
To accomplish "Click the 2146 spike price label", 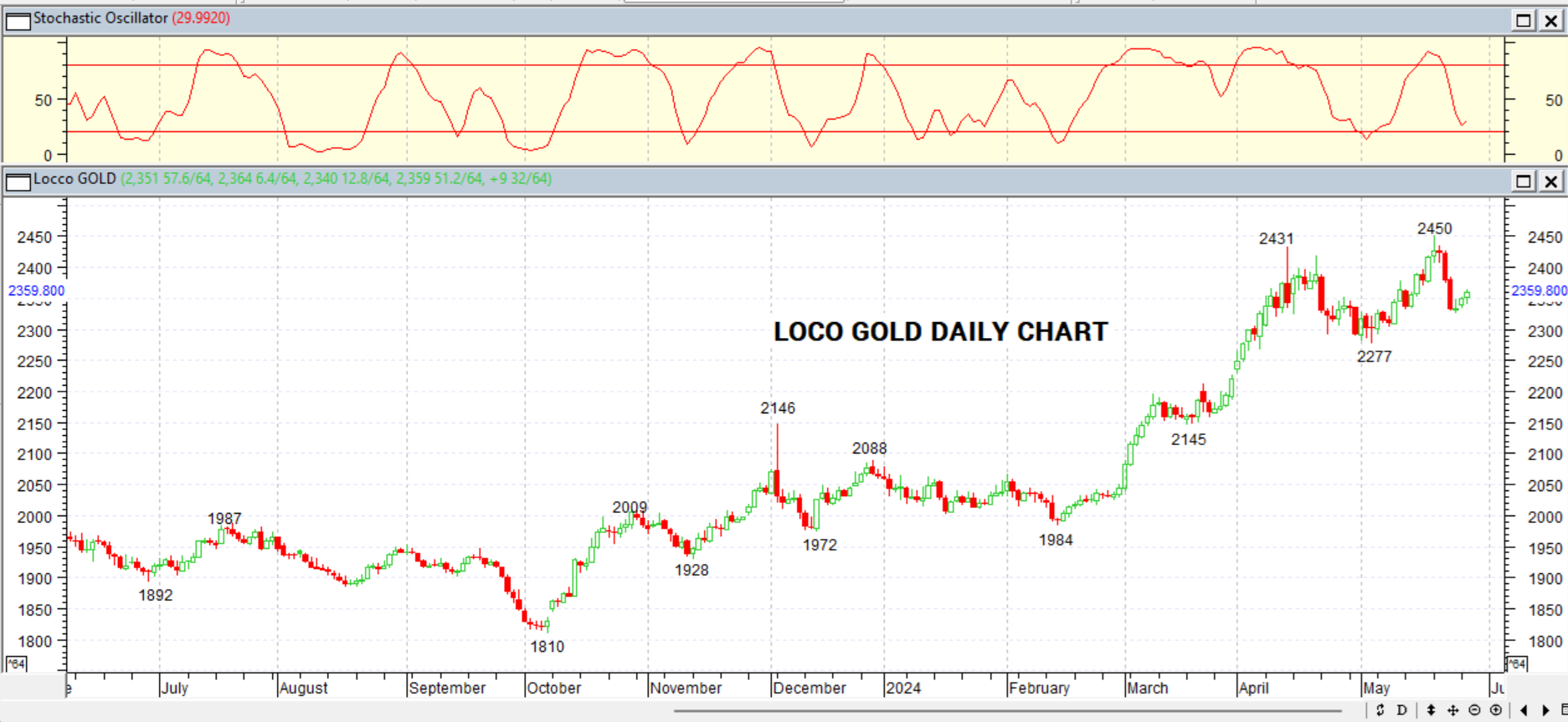I will (778, 408).
